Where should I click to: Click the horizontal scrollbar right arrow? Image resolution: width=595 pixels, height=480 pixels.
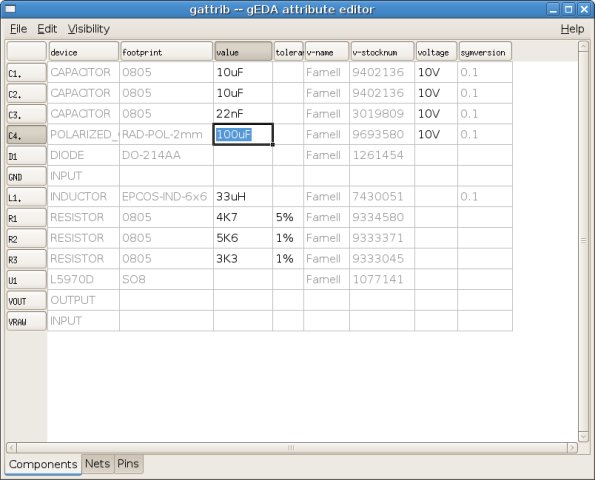572,448
